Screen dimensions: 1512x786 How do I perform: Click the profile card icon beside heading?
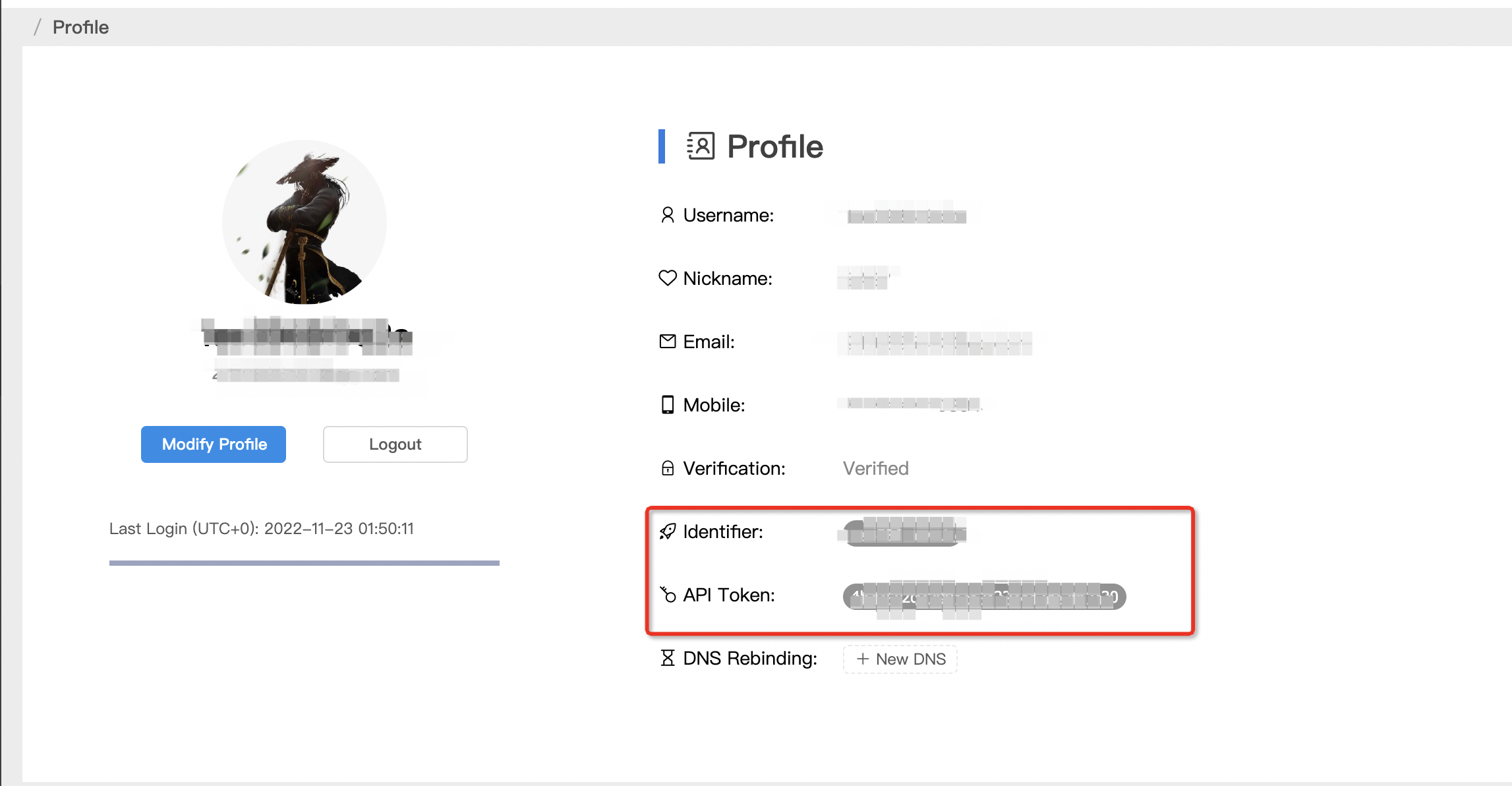tap(701, 146)
